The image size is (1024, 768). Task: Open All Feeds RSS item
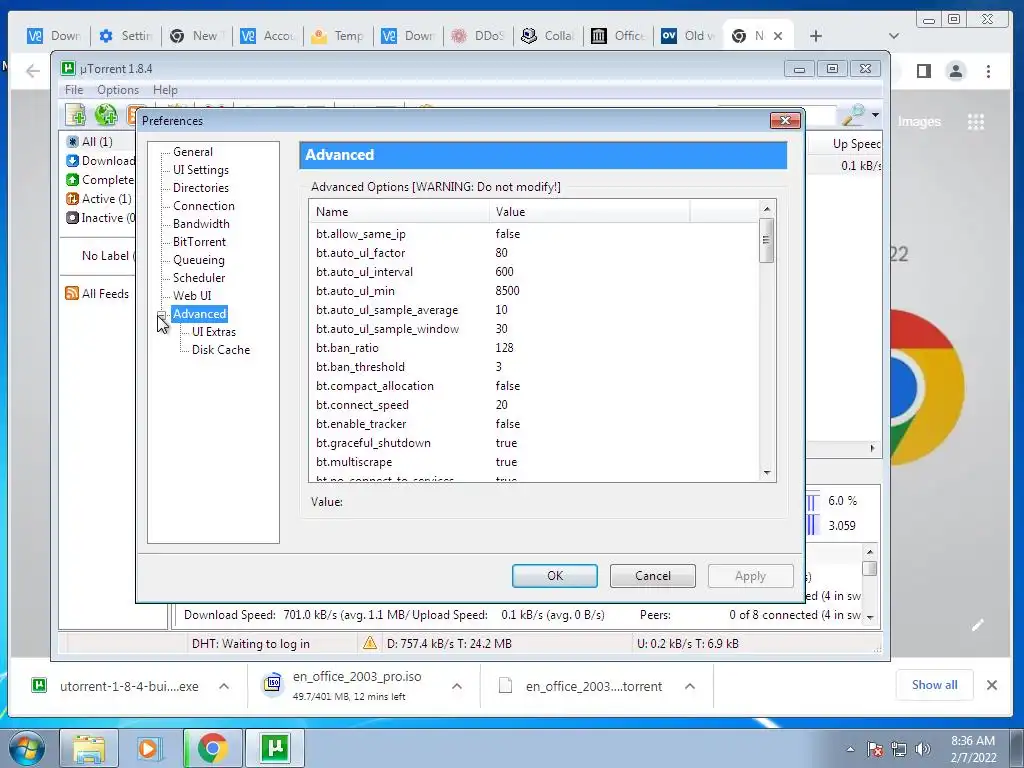coord(97,294)
